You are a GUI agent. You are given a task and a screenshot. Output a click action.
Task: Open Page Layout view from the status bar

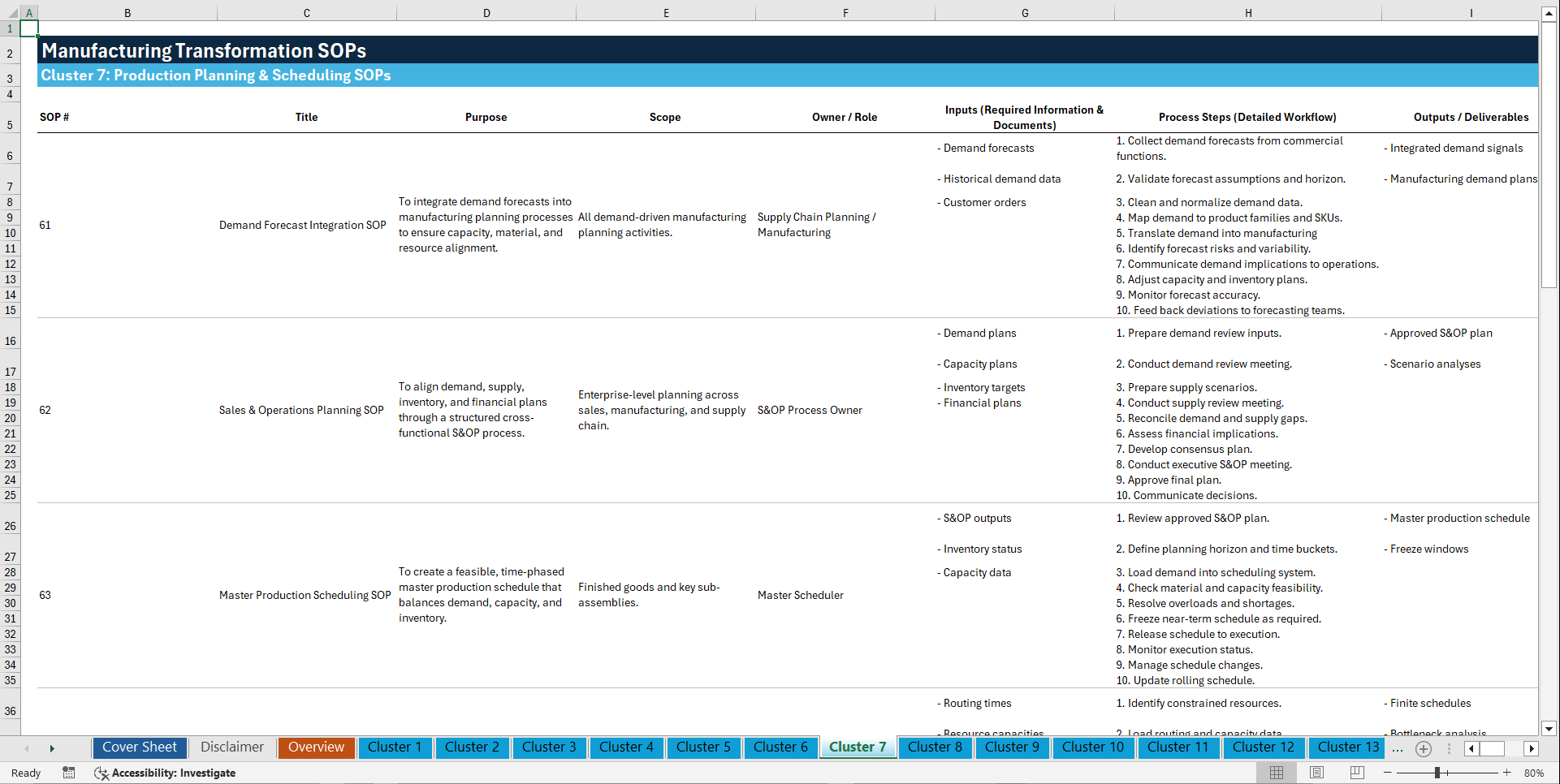coord(1316,773)
